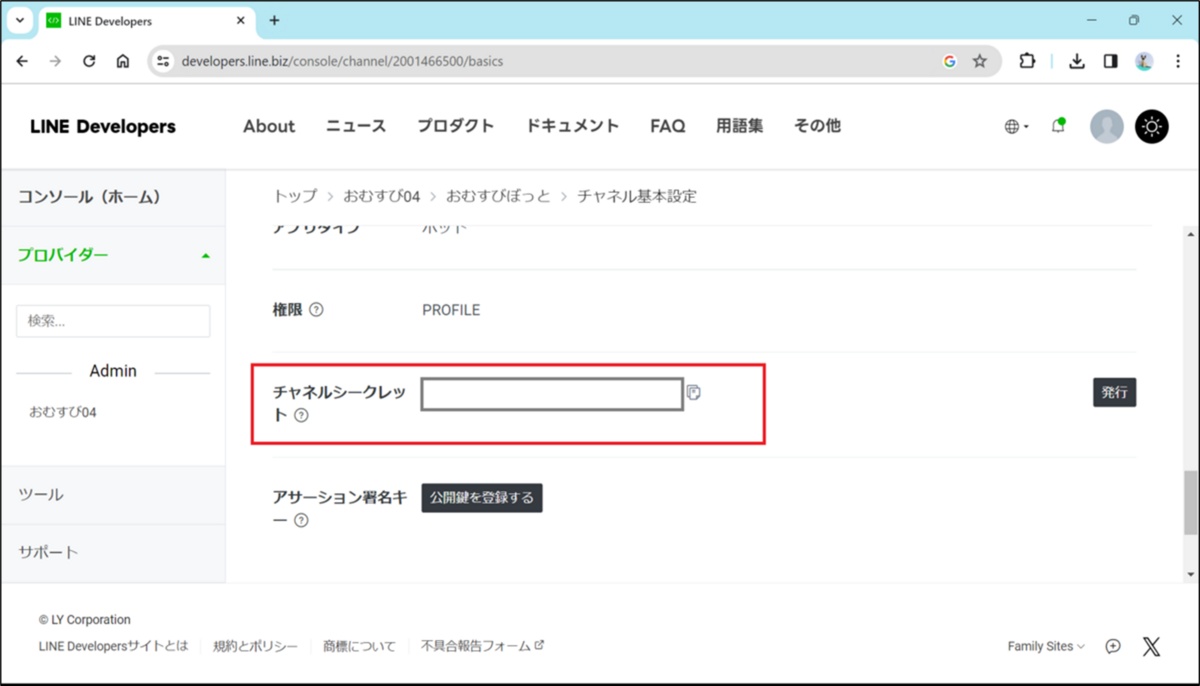Toggle the browser side panel icon
This screenshot has height=686, width=1200.
(1110, 61)
